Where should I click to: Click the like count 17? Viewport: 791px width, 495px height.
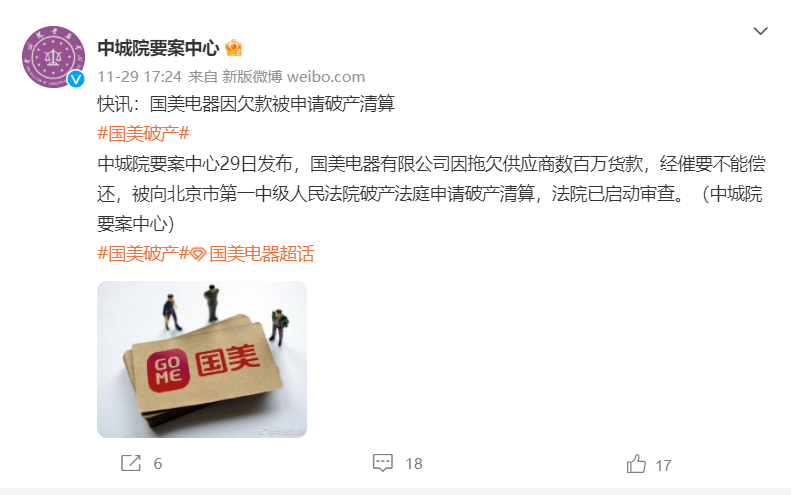coord(663,465)
